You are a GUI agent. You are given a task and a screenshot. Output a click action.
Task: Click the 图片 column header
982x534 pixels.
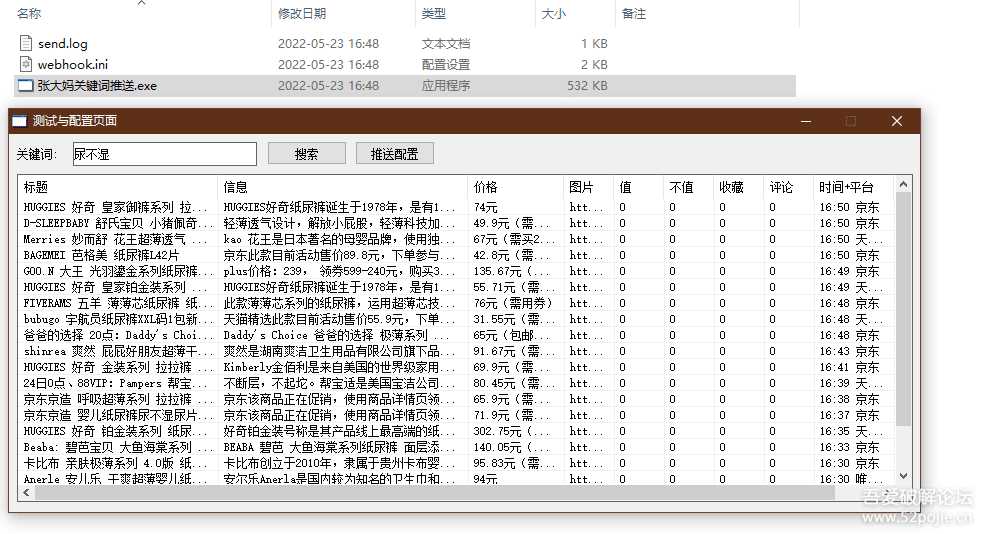pos(589,187)
